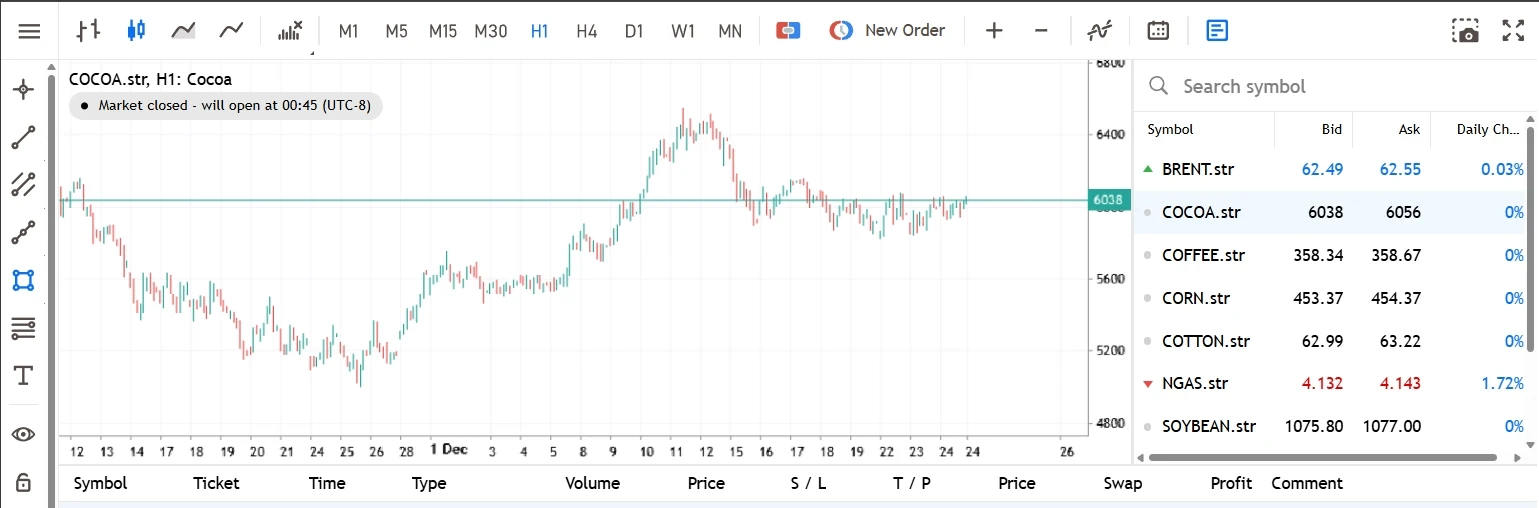Open the economic calendar icon
This screenshot has height=508, width=1539.
(x=1158, y=31)
